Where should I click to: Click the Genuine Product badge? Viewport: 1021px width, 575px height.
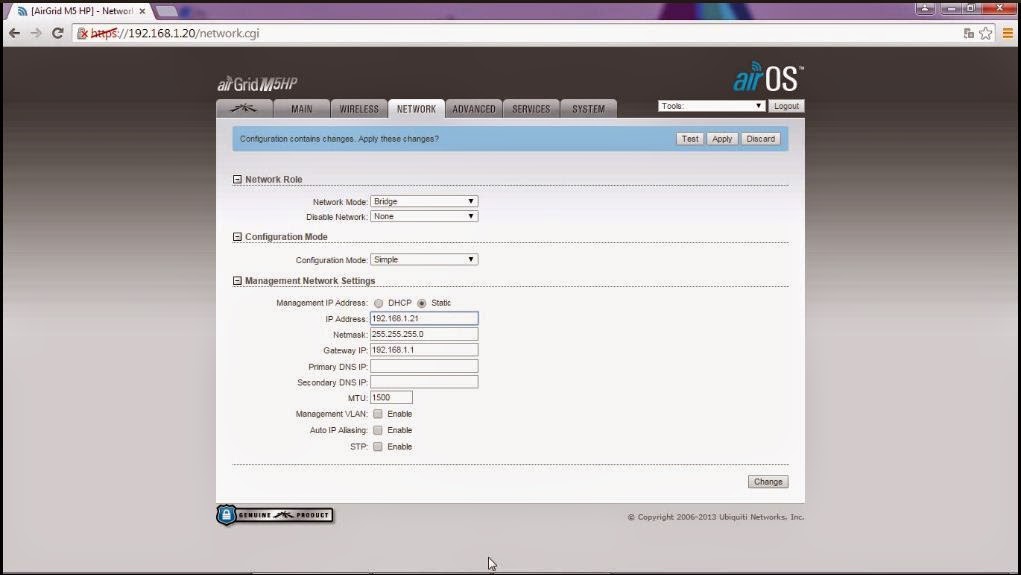tap(275, 515)
